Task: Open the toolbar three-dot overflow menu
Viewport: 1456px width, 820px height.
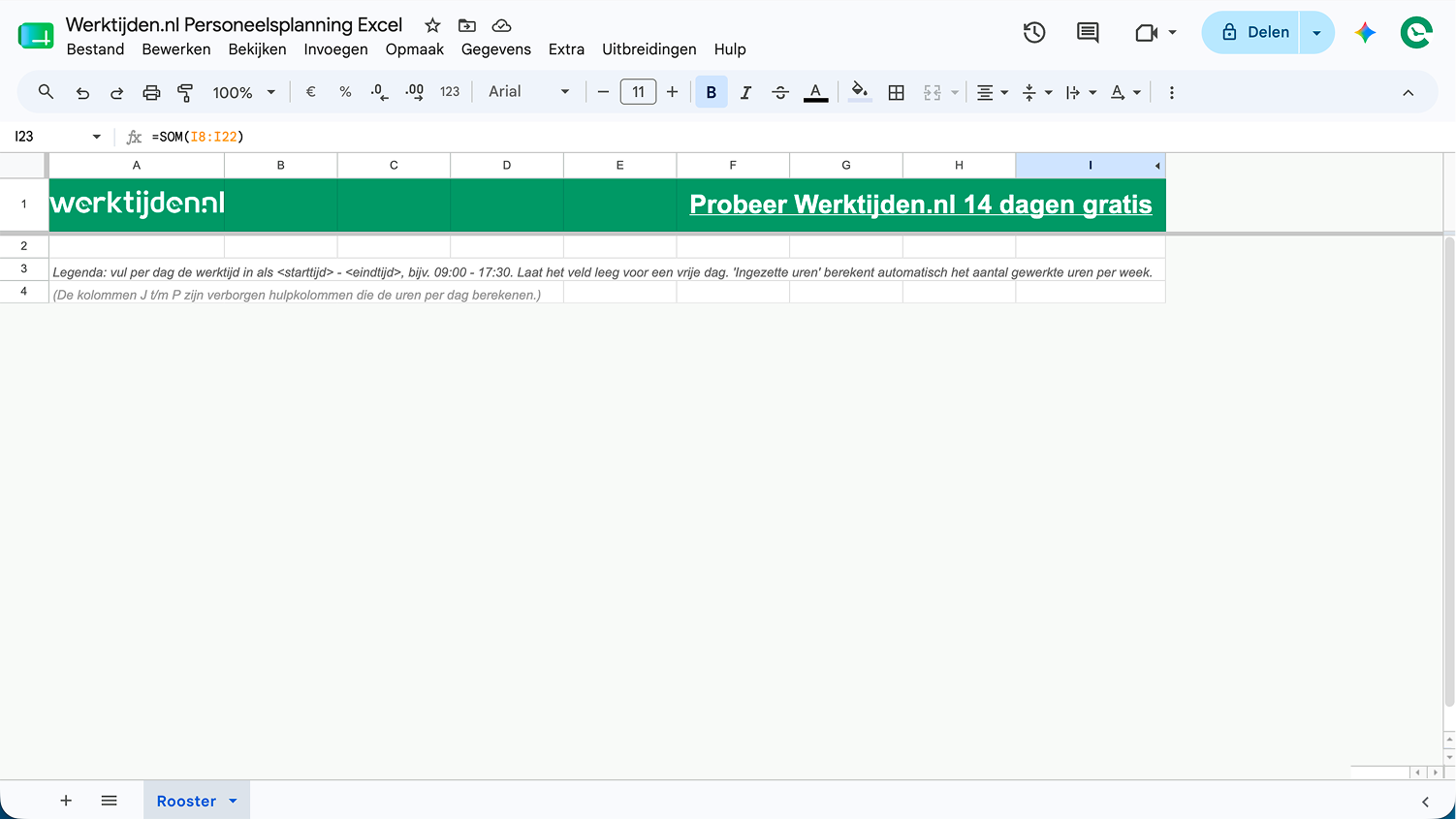Action: pyautogui.click(x=1172, y=92)
